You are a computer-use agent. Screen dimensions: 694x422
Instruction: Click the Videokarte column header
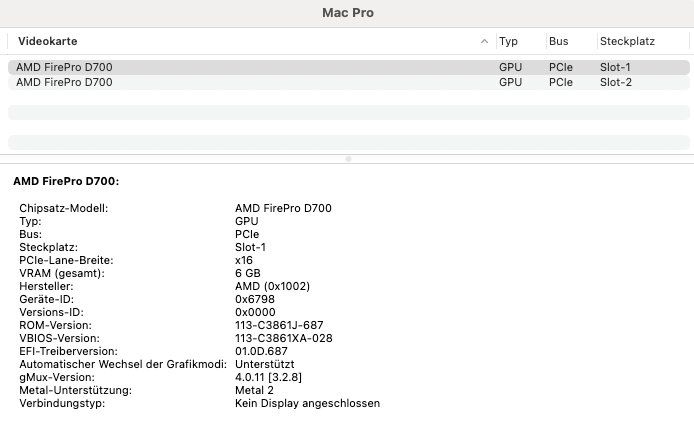click(48, 41)
